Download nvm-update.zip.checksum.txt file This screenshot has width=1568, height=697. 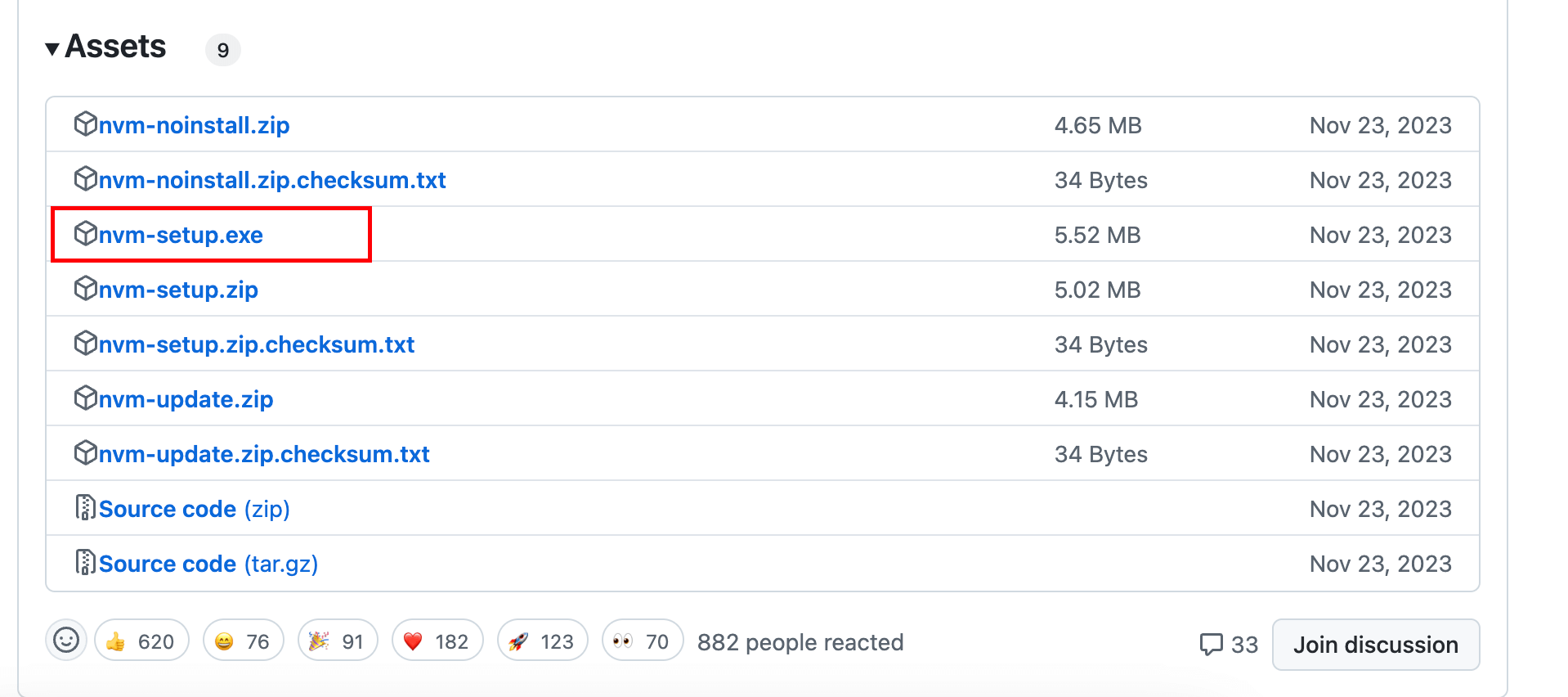point(264,454)
